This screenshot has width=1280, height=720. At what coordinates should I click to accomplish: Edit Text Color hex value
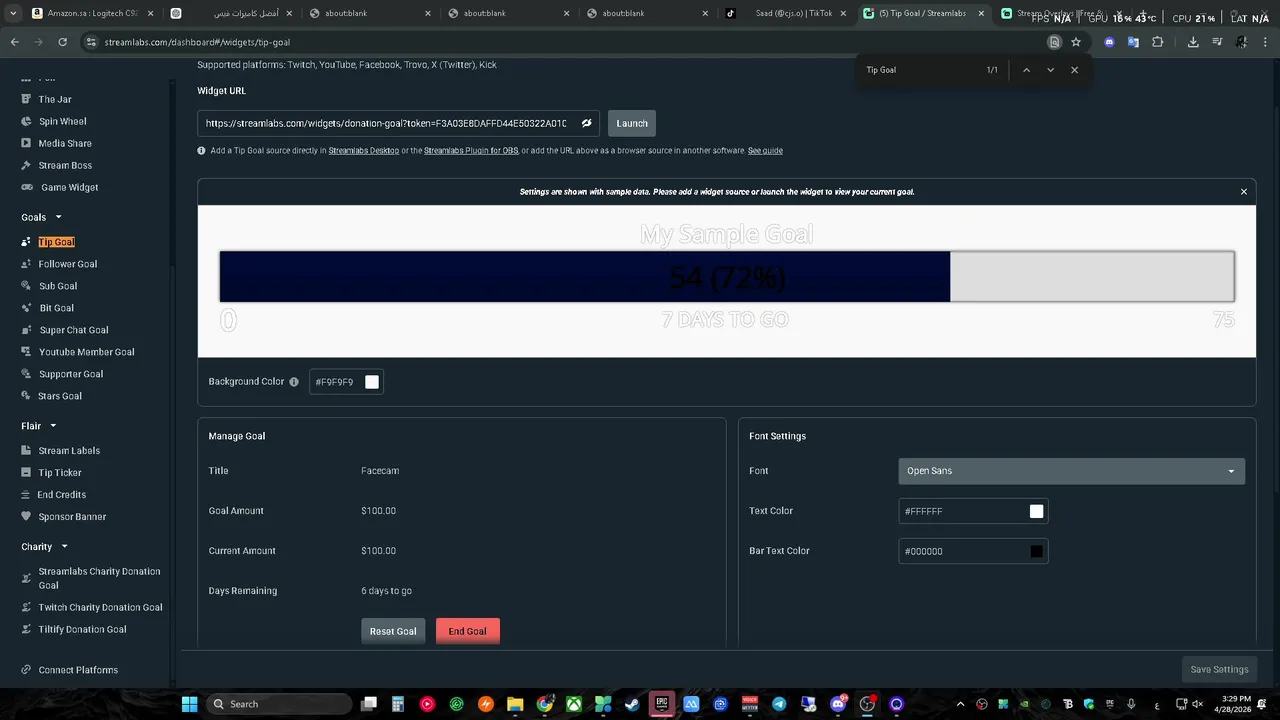[x=962, y=511]
